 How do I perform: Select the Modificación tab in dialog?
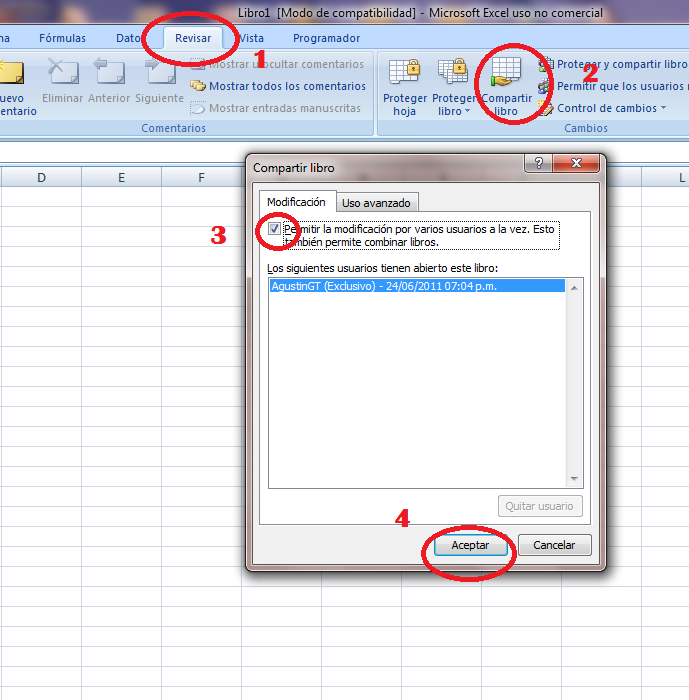[x=296, y=202]
